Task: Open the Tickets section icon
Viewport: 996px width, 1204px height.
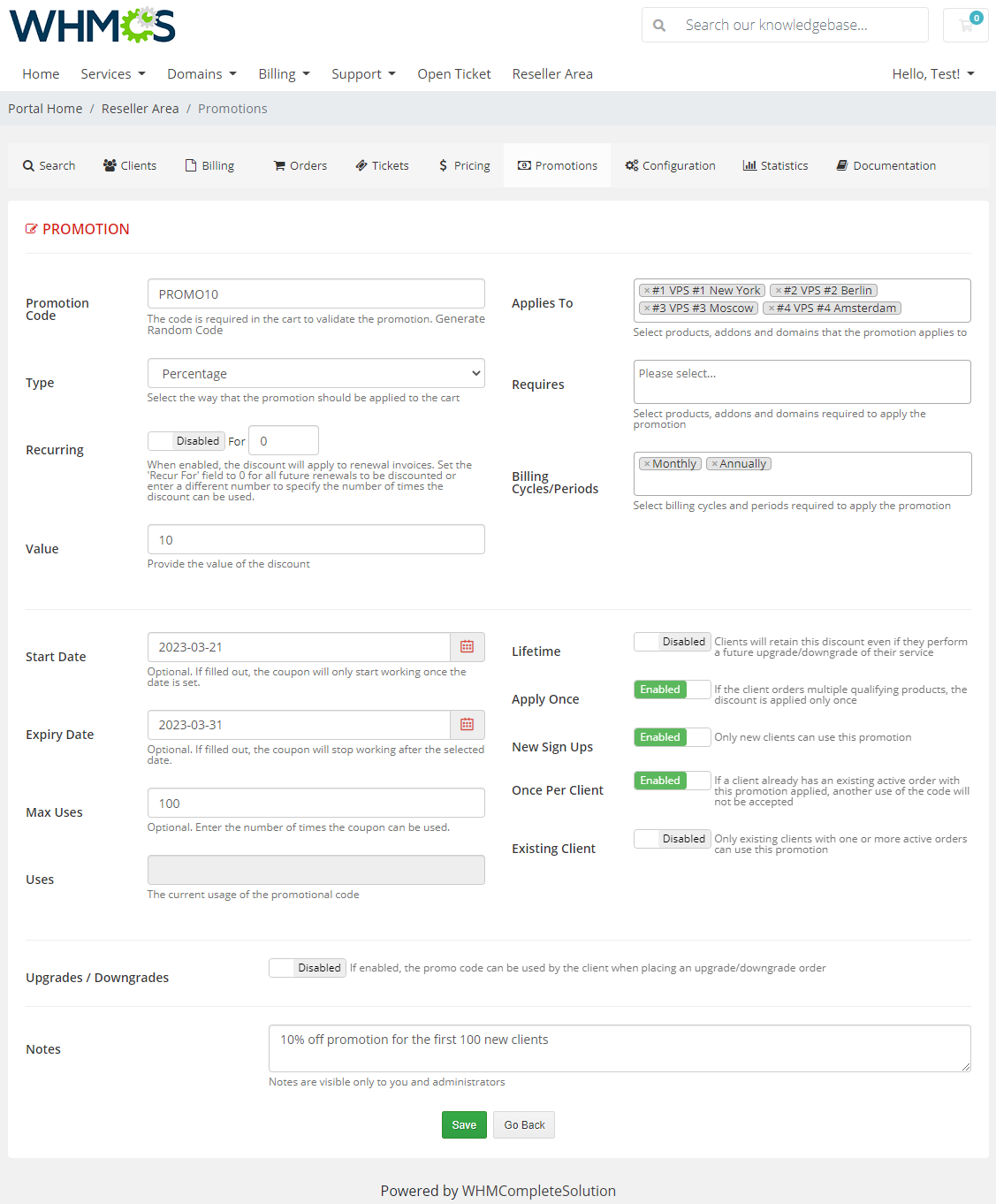Action: point(361,165)
